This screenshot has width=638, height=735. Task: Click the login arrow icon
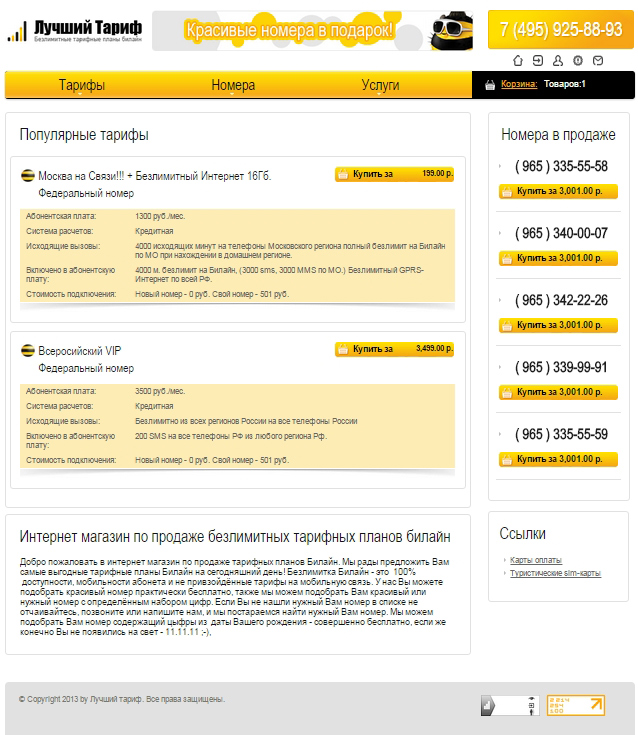click(x=538, y=60)
